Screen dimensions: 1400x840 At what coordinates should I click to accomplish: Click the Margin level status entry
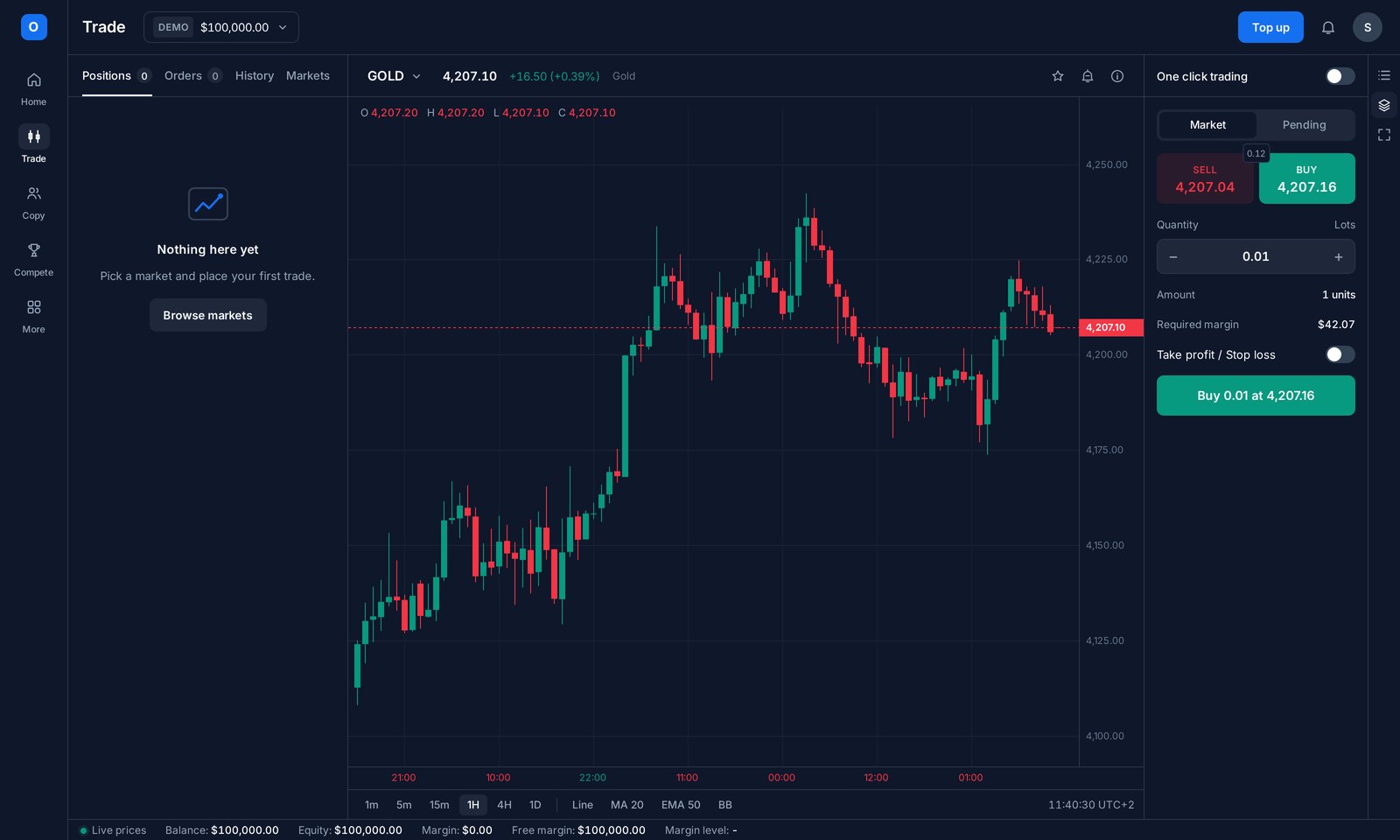tap(701, 830)
